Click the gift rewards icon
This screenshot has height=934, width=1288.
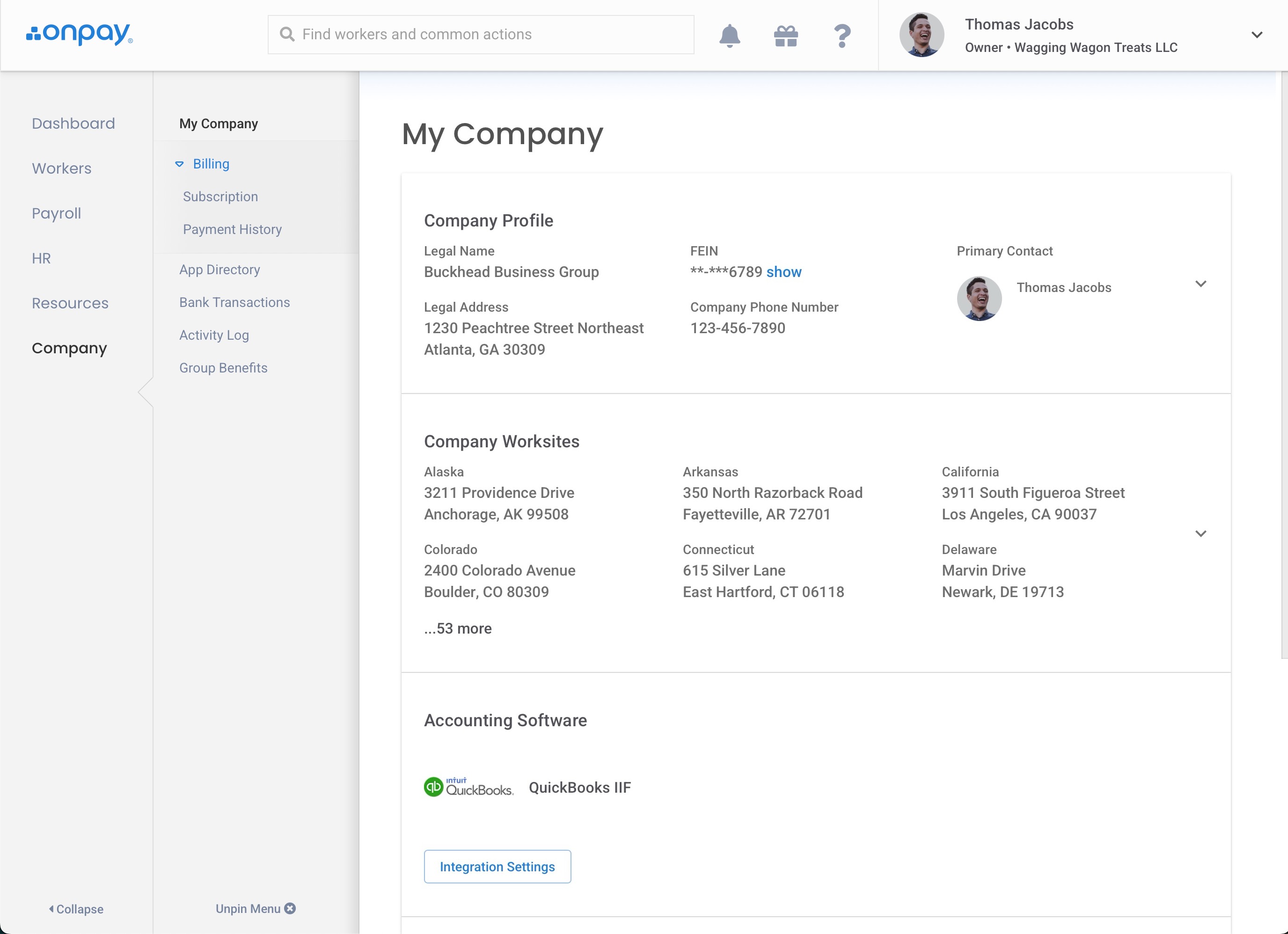(x=786, y=36)
